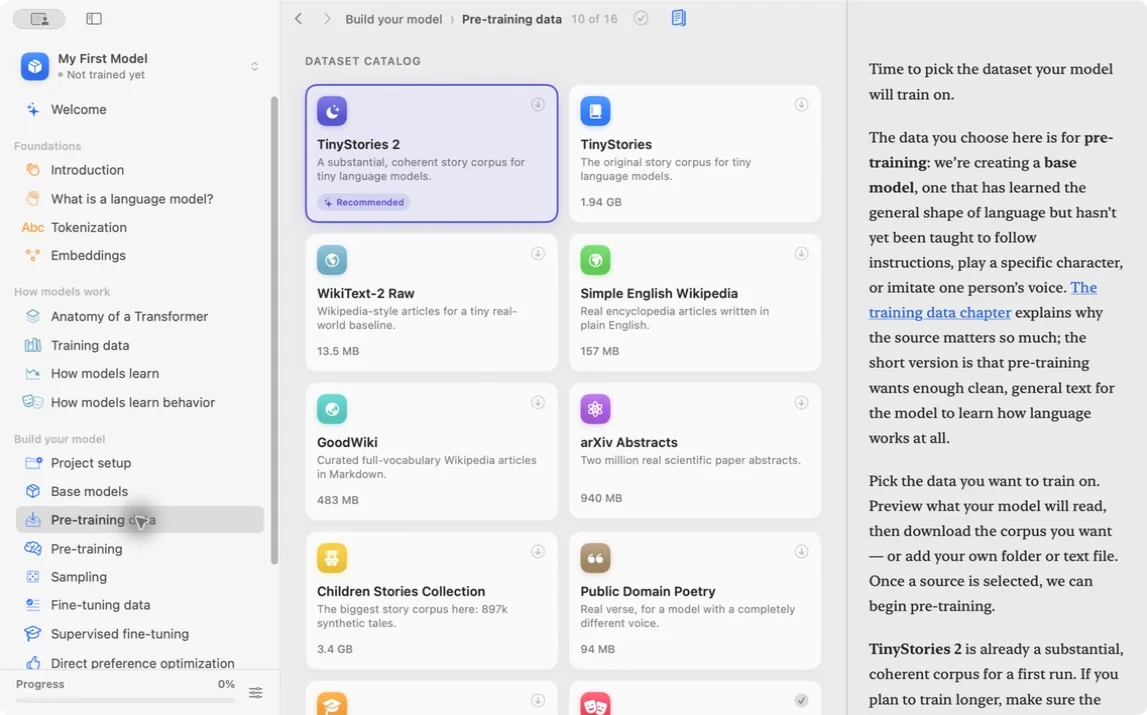Download the TinyStories dataset

pos(801,105)
